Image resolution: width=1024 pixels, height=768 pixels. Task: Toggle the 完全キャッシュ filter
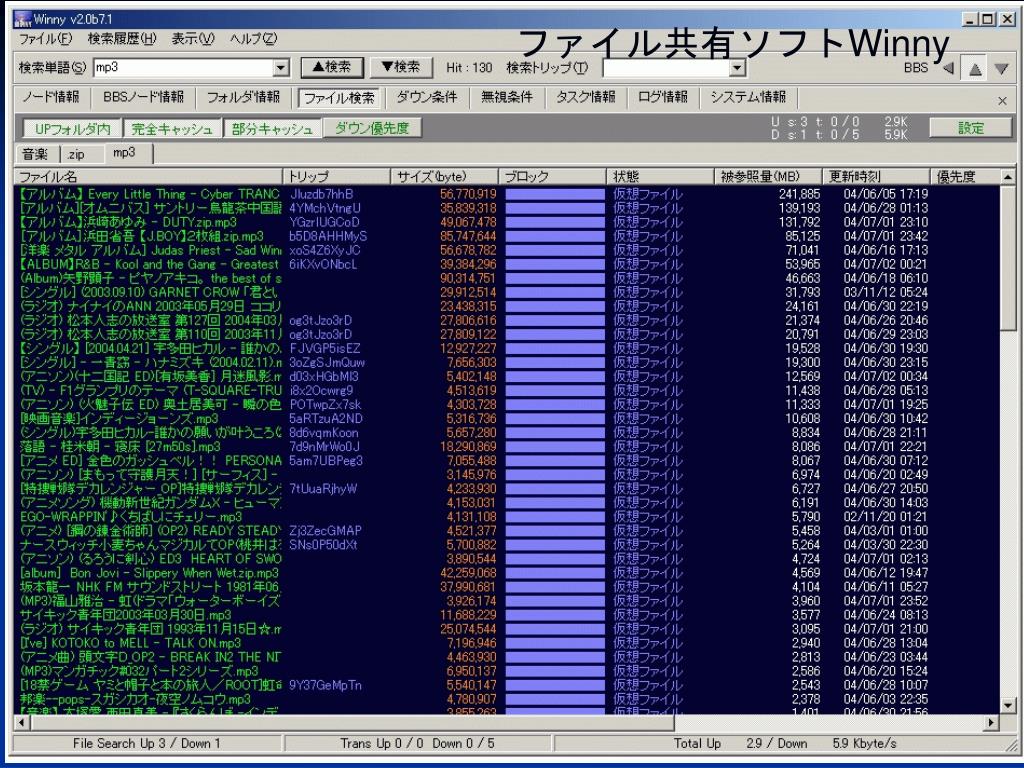172,129
